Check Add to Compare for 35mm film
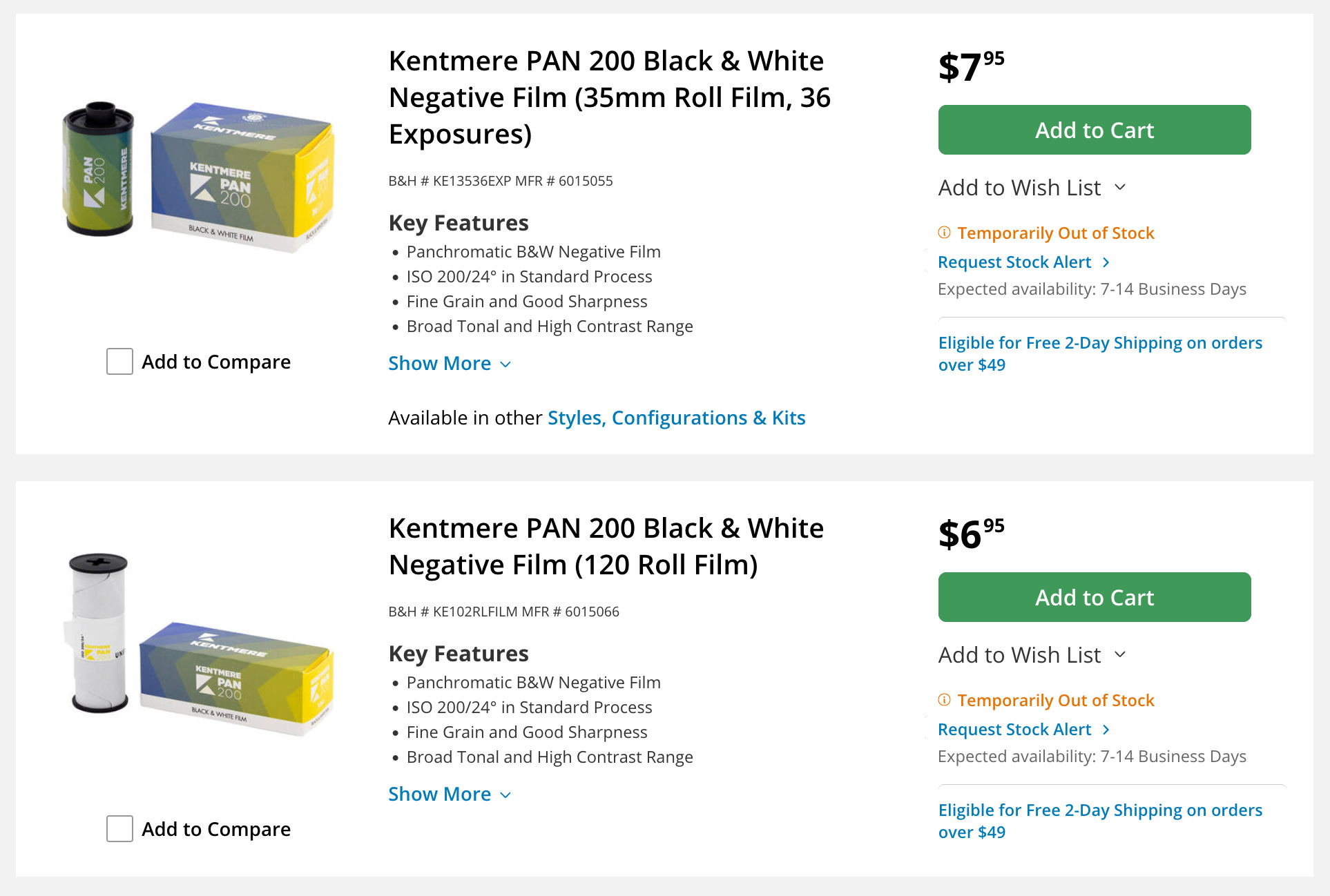 click(x=119, y=362)
